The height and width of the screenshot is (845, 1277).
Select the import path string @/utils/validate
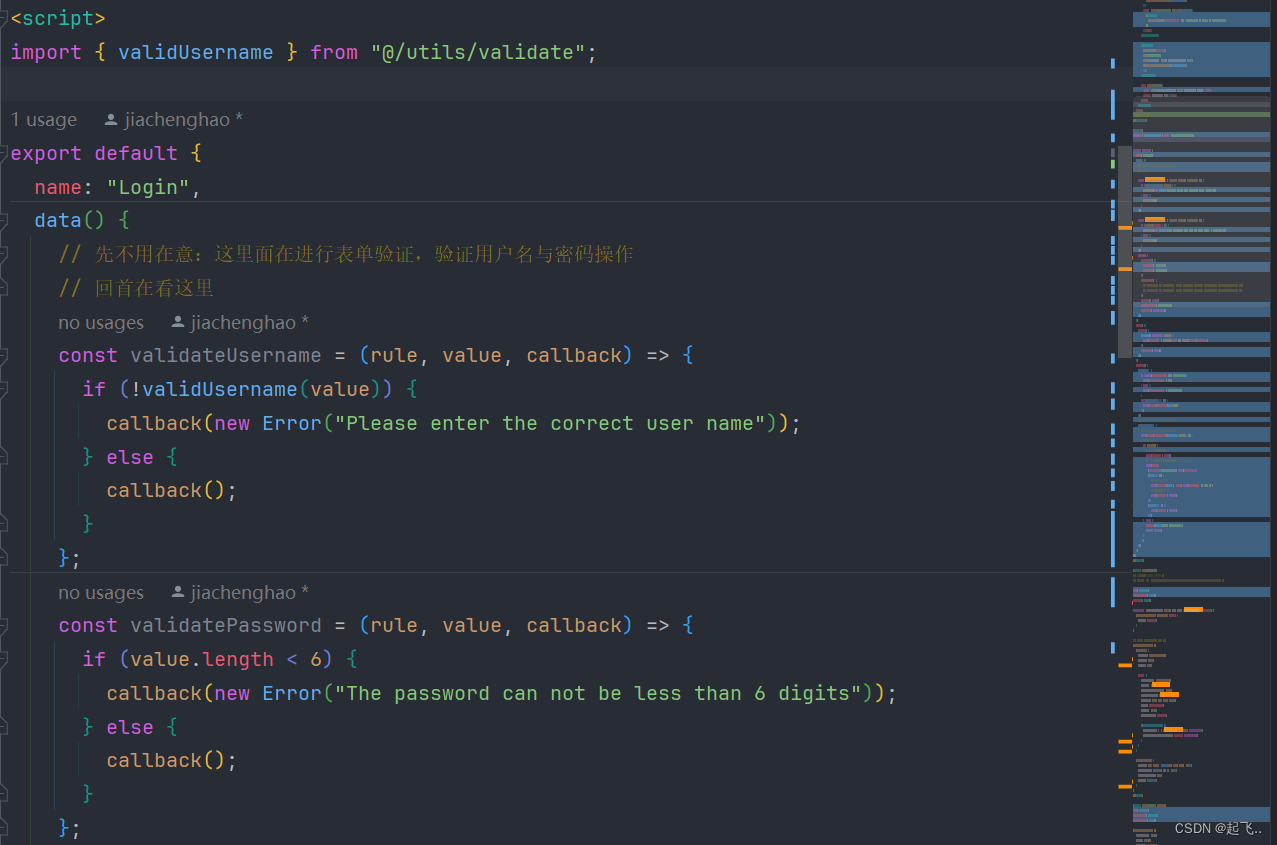[480, 52]
